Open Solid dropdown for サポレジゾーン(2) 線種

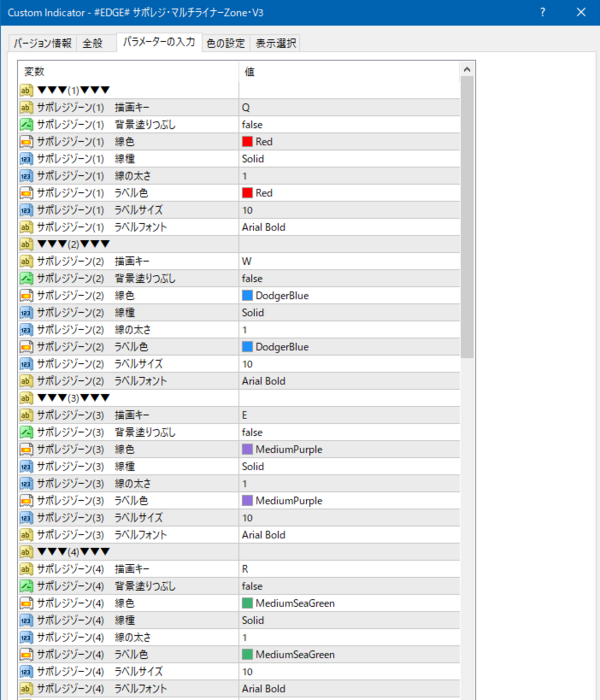pos(349,312)
